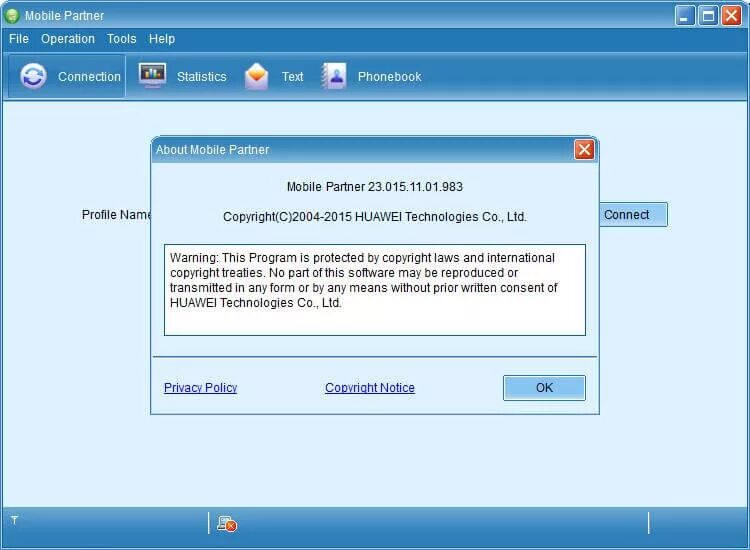Close the About Mobile Partner dialog
The height and width of the screenshot is (550, 750).
584,150
